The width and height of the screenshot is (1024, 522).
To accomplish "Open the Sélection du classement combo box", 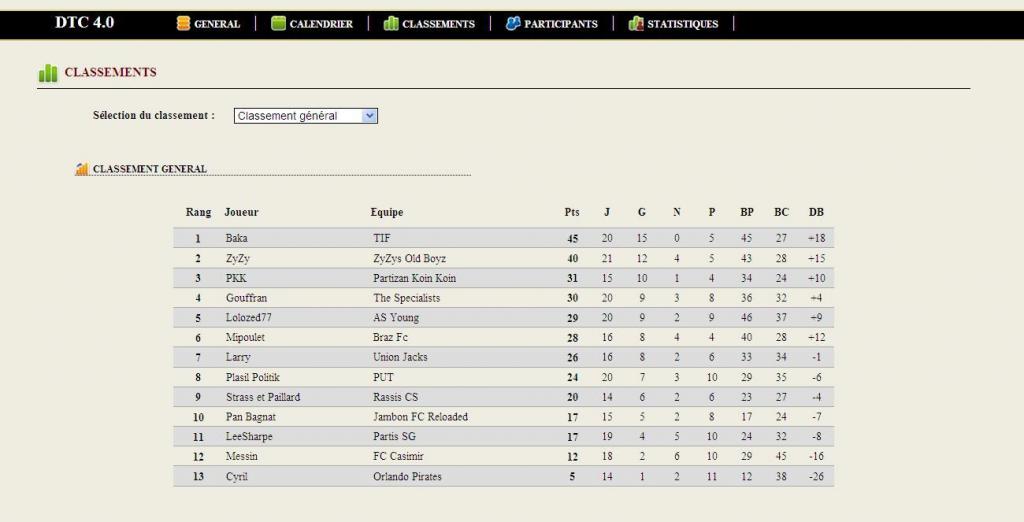I will click(x=306, y=116).
